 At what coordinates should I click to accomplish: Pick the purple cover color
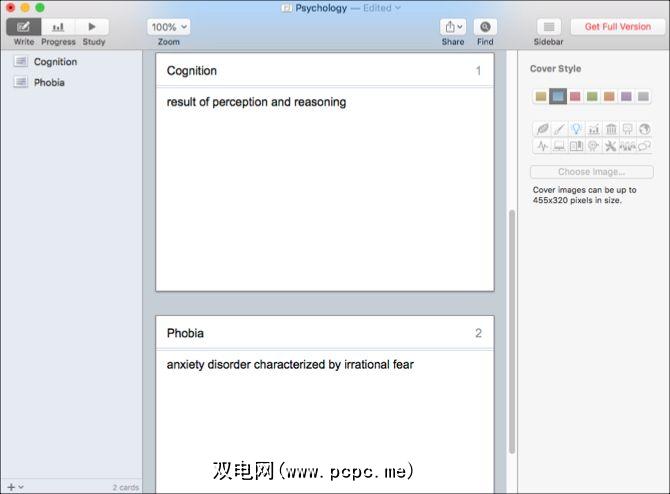tap(626, 96)
